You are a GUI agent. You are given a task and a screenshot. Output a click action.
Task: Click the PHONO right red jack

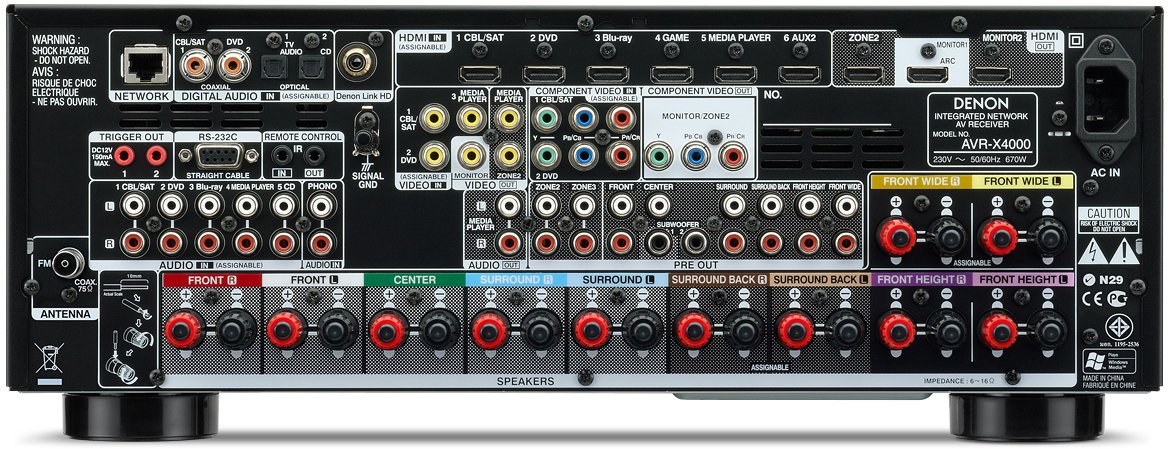click(x=322, y=242)
